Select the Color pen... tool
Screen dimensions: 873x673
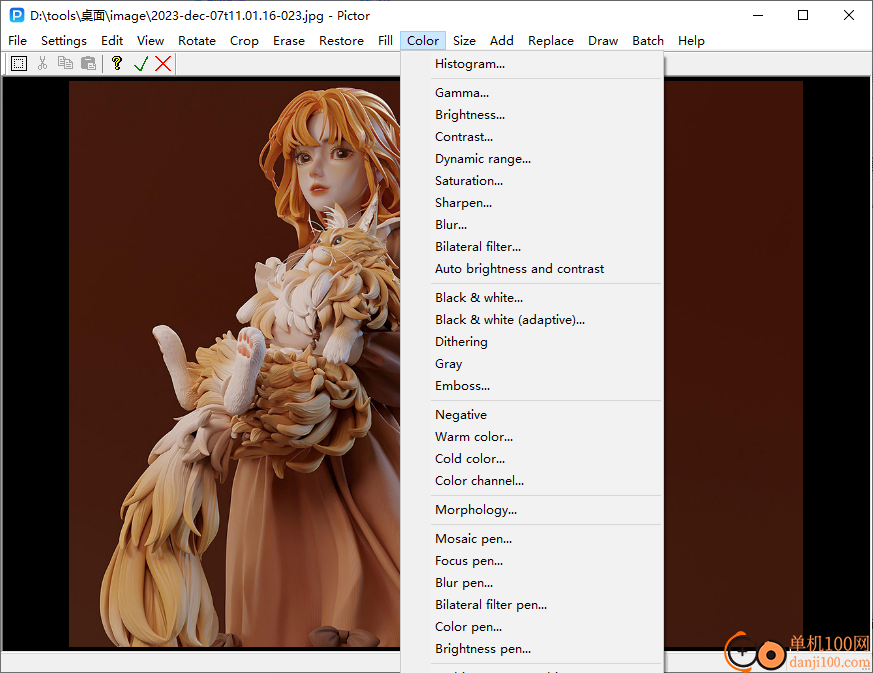532,627
